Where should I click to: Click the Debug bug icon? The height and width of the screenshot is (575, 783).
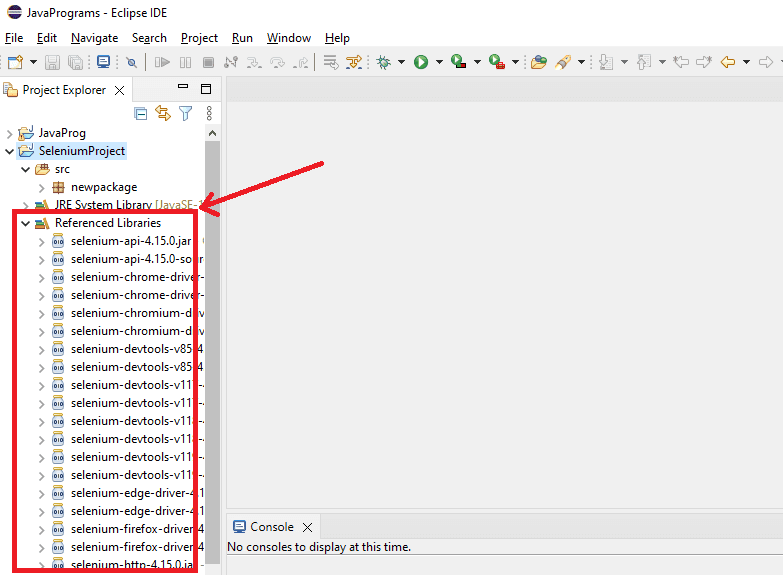383,62
